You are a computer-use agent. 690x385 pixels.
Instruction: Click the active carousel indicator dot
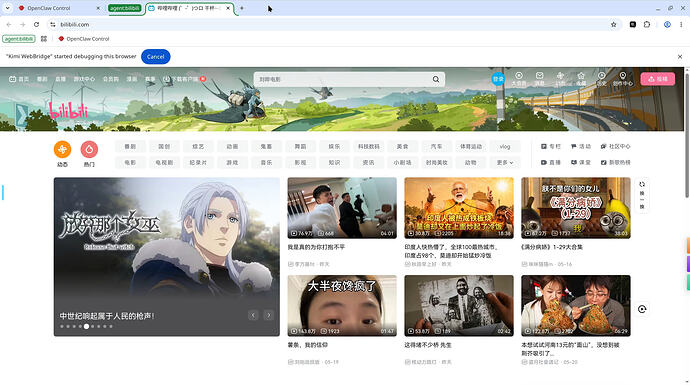tap(86, 326)
